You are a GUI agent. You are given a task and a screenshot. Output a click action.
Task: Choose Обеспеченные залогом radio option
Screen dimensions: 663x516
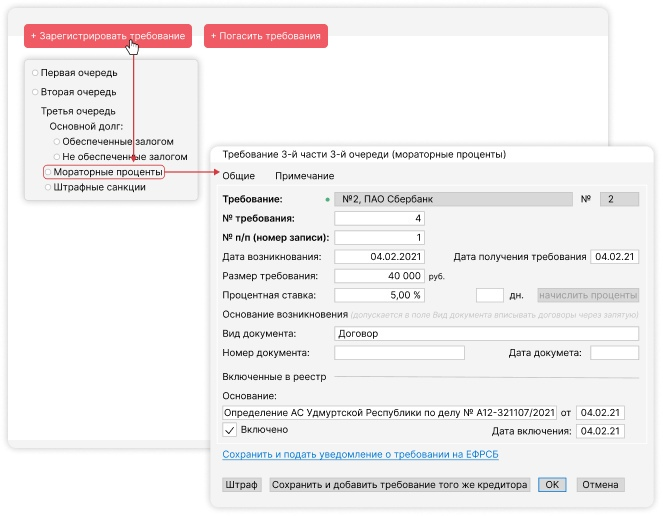(x=57, y=142)
